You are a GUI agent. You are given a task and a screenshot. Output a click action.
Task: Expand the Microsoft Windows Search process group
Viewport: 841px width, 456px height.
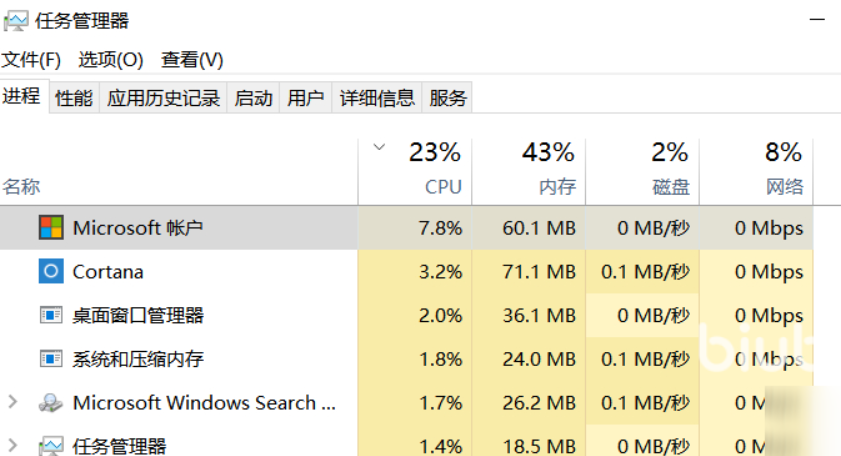click(13, 402)
